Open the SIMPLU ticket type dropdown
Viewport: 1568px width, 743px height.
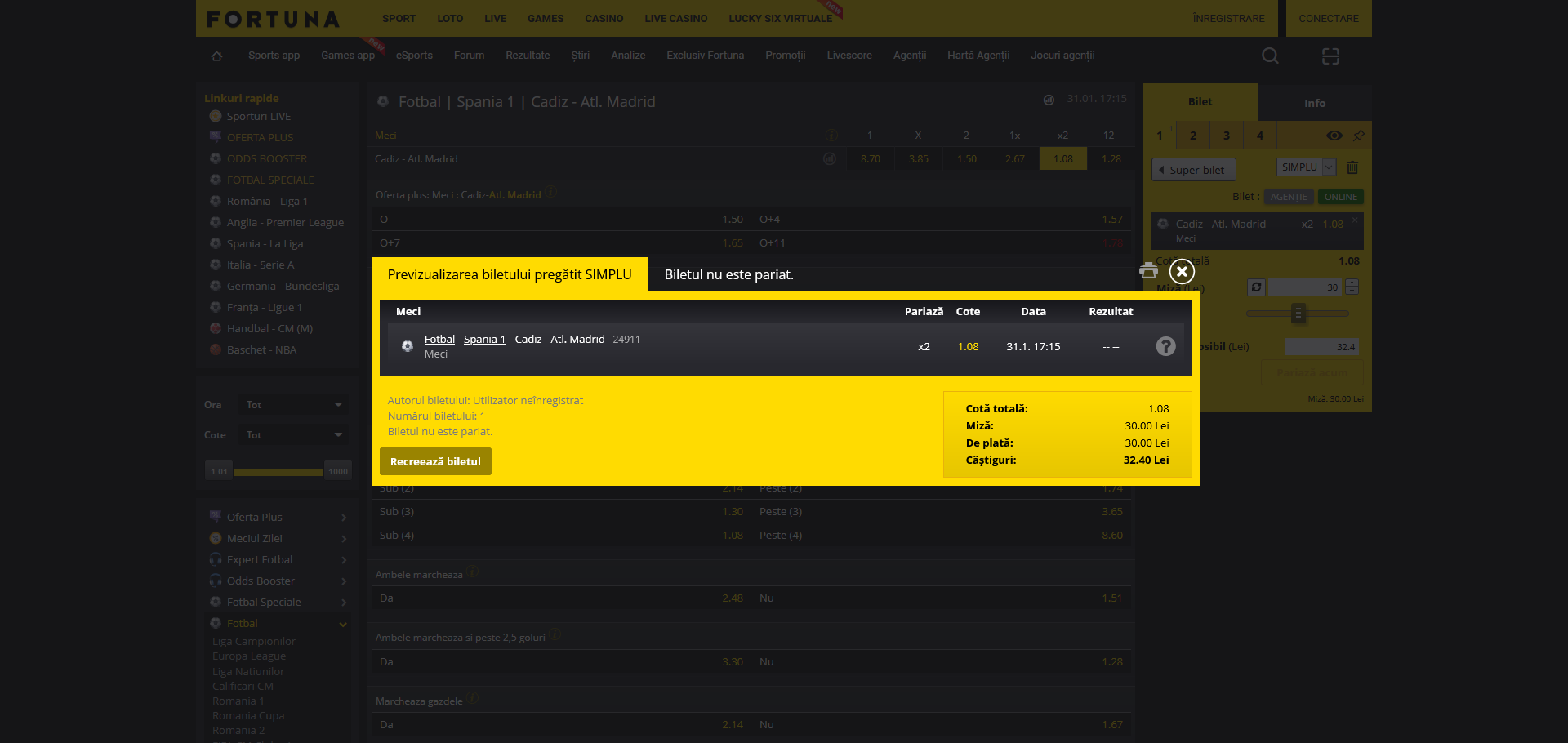tap(1306, 167)
